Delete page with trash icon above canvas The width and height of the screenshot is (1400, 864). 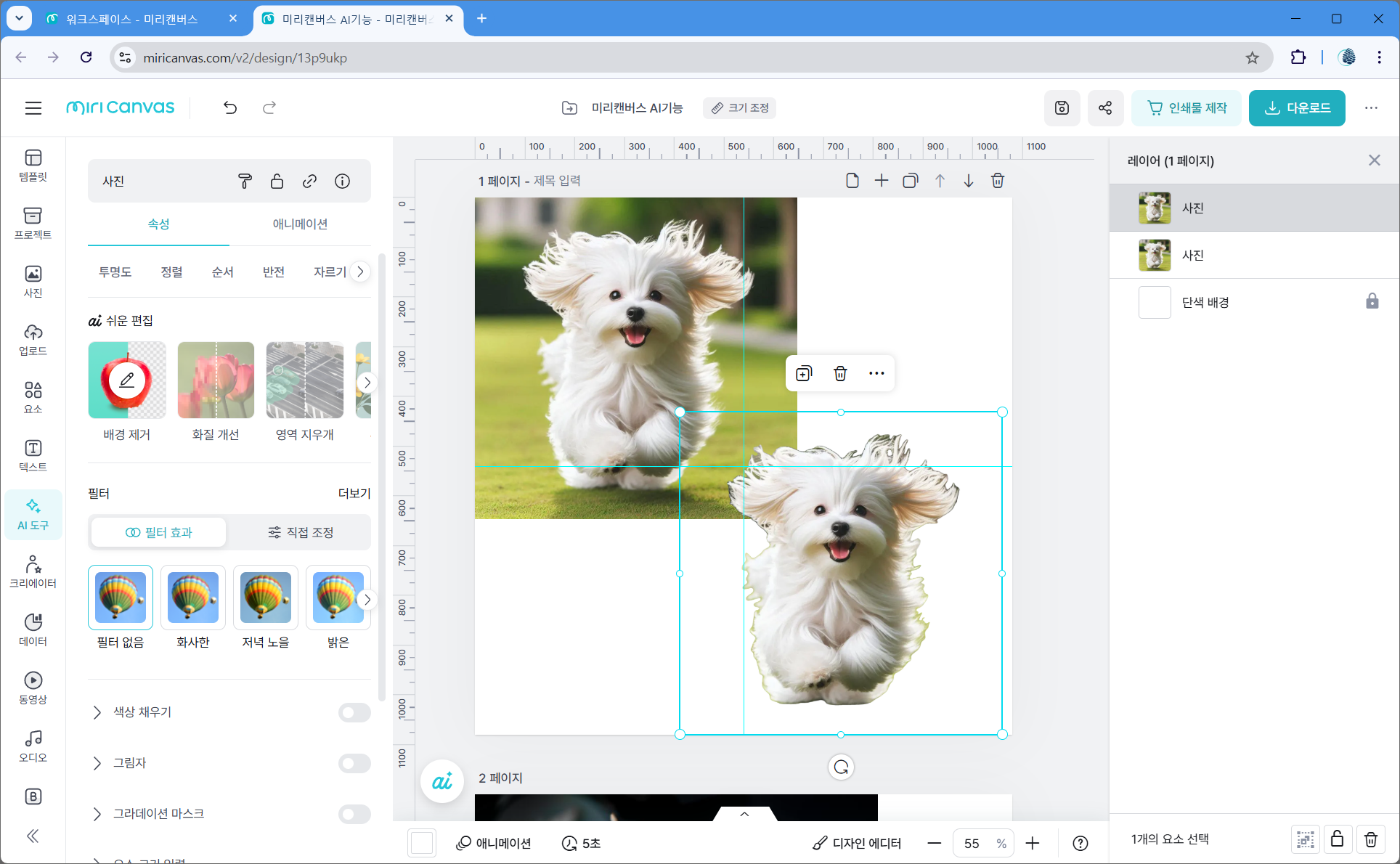point(997,181)
